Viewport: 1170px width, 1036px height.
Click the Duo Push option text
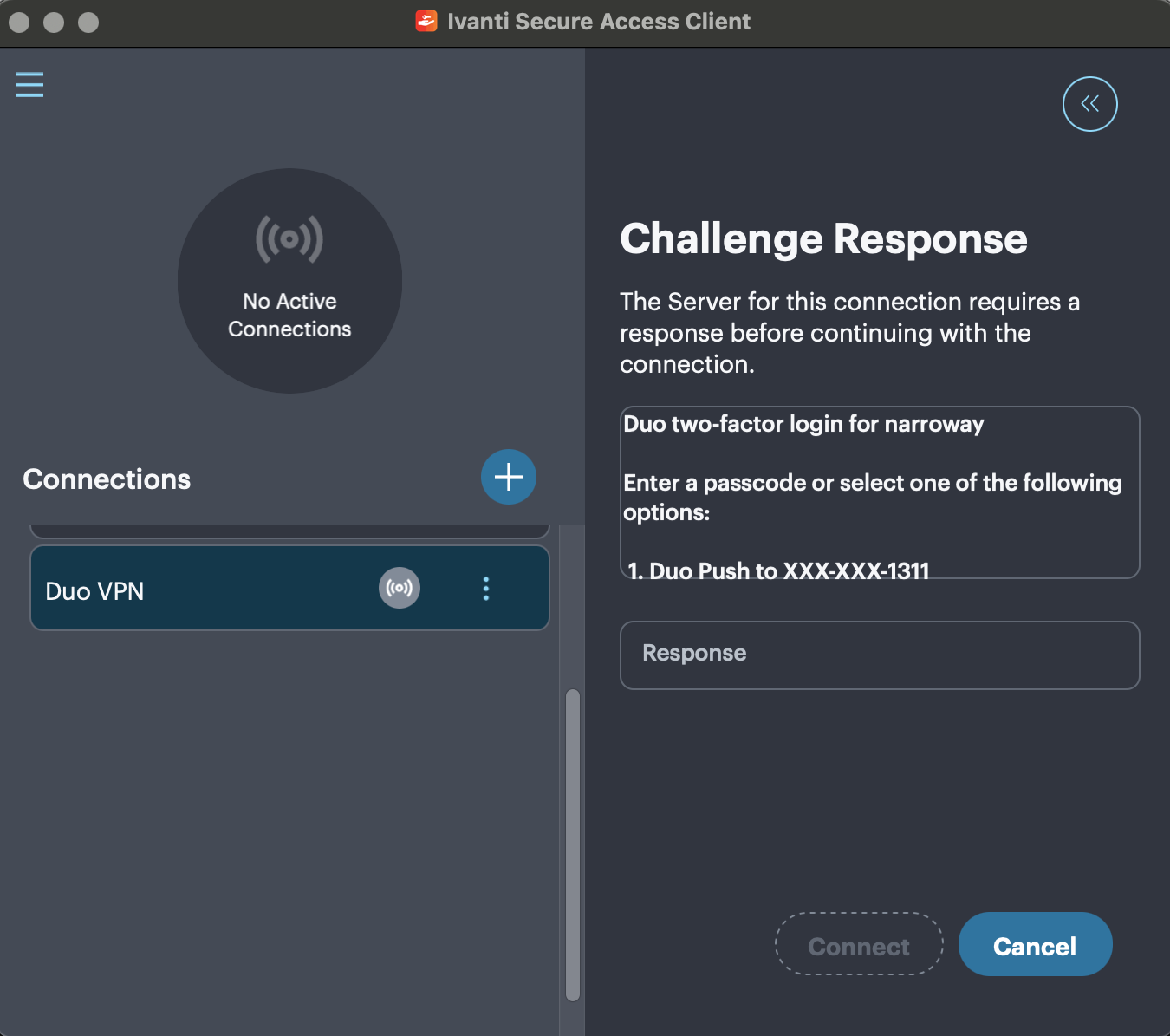pos(777,570)
